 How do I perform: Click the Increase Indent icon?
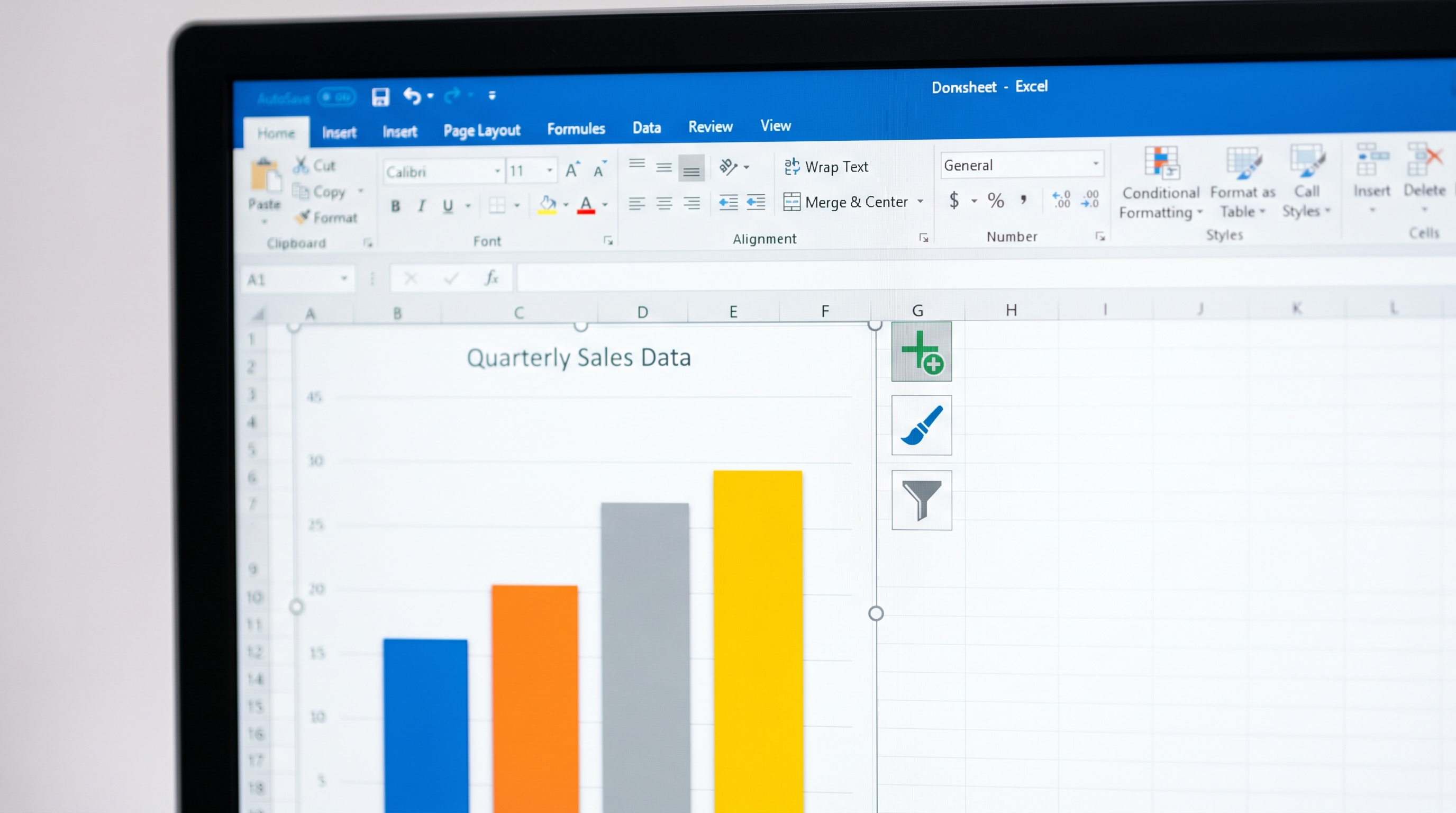[x=756, y=201]
